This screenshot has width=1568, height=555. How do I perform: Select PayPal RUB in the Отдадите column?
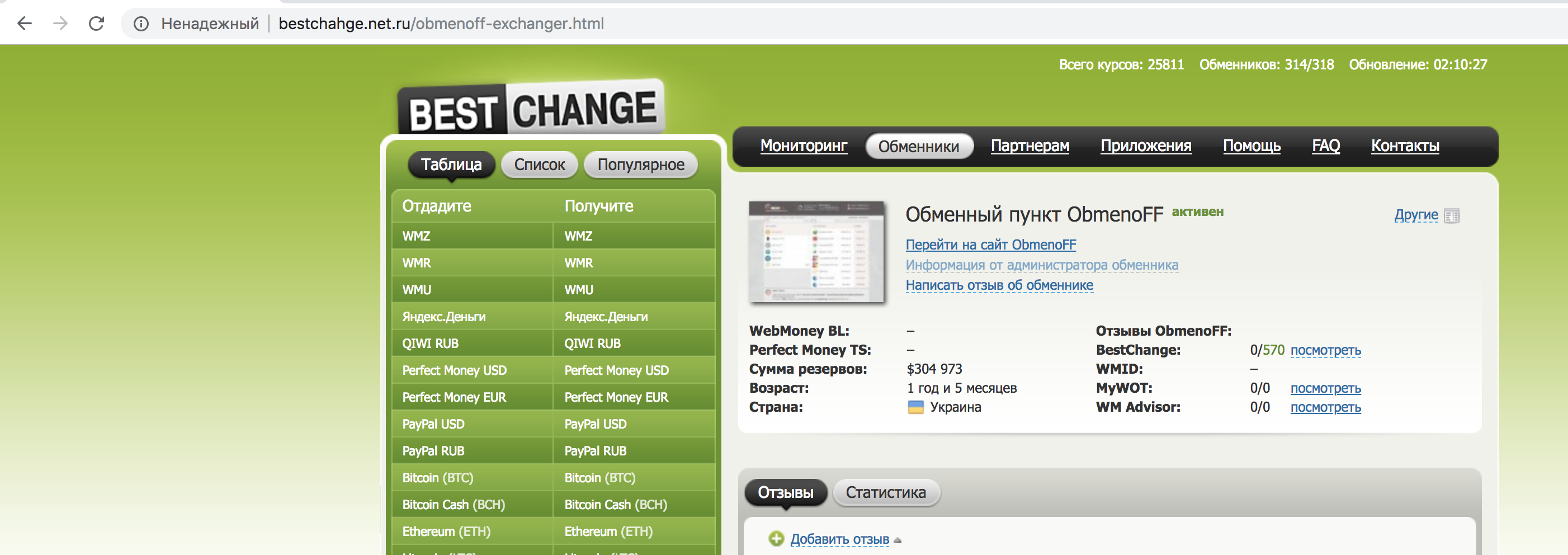[473, 450]
